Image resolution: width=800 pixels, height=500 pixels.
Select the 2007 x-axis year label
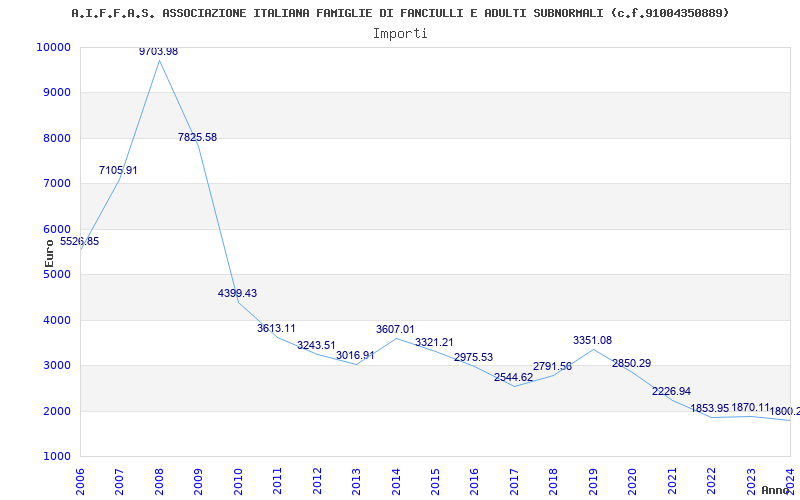coord(119,481)
